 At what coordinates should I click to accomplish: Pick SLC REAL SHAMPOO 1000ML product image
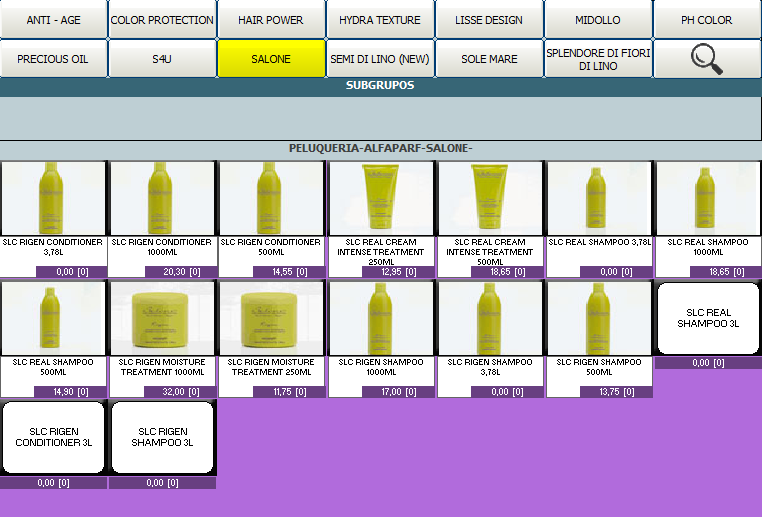pyautogui.click(x=708, y=198)
